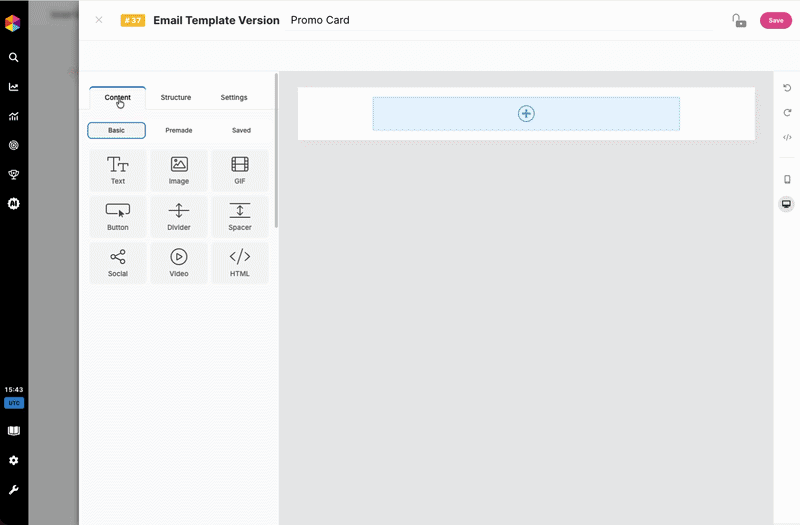Select the Social content block

coord(118,262)
